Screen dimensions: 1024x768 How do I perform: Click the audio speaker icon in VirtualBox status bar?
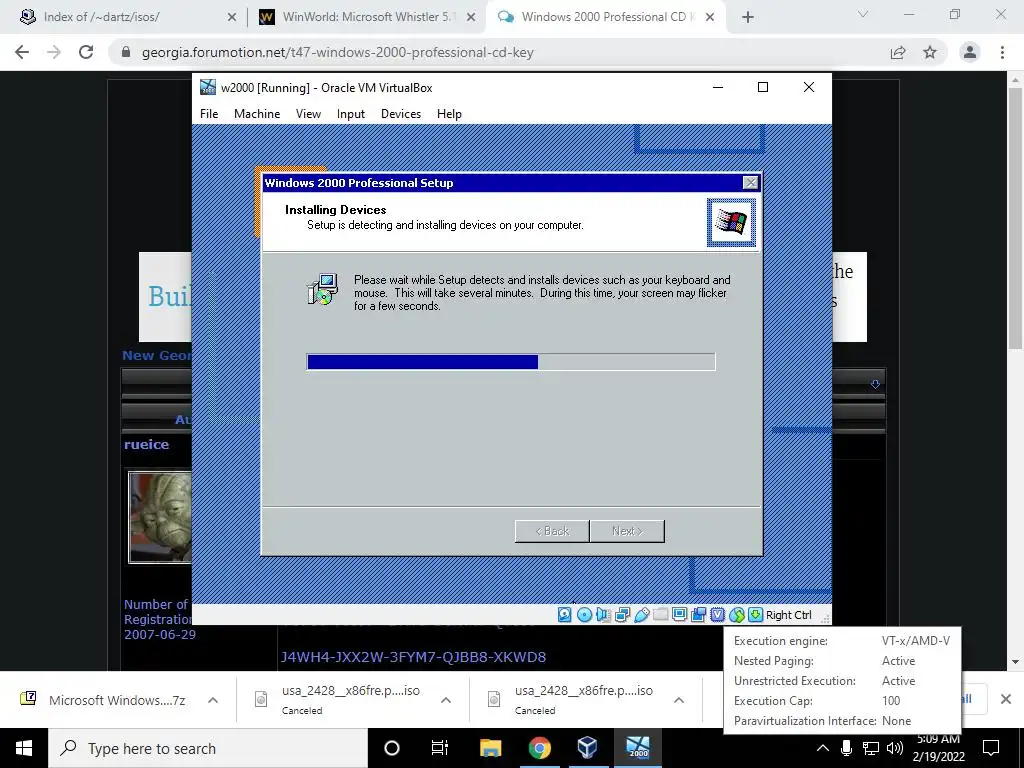(603, 615)
